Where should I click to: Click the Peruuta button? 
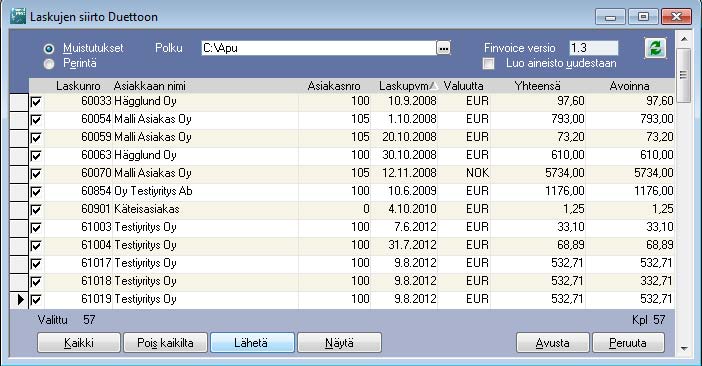coord(628,343)
